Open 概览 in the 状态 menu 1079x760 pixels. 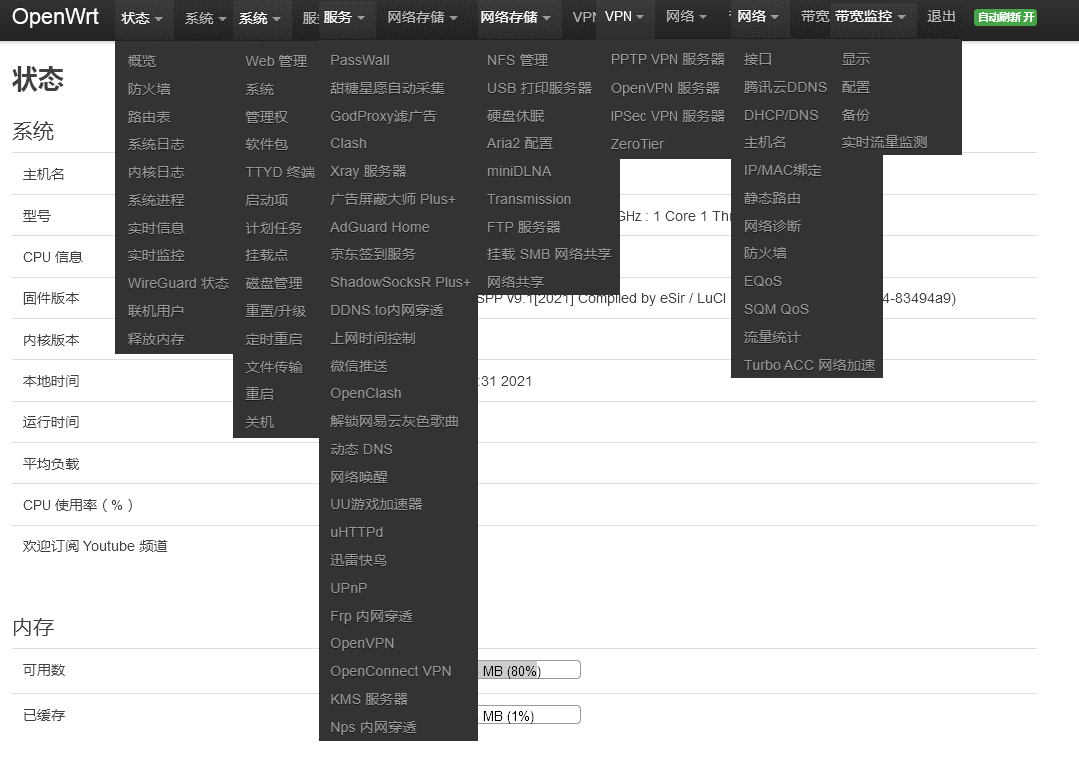pos(142,61)
